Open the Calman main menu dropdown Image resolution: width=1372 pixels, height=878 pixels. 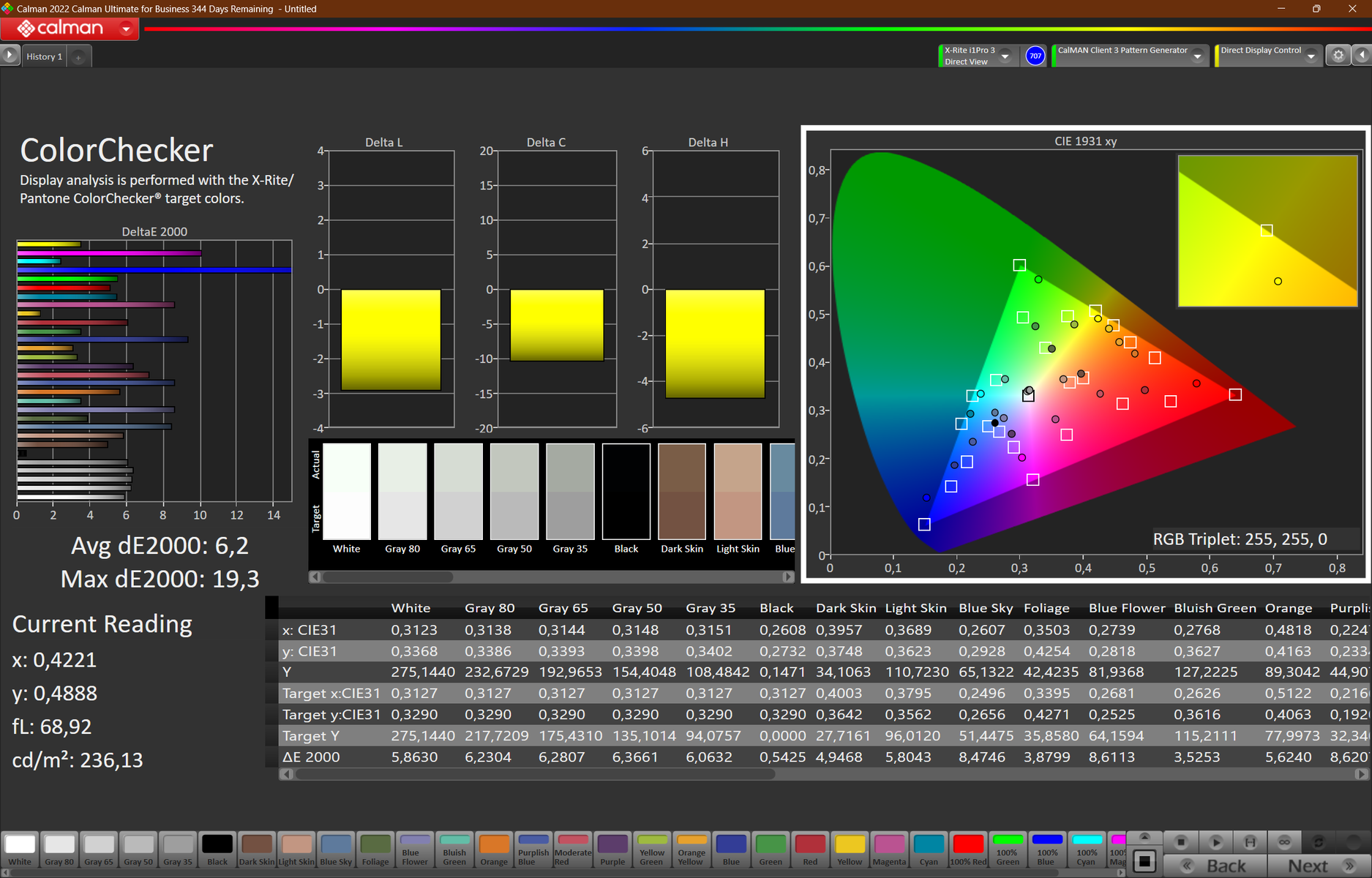127,29
